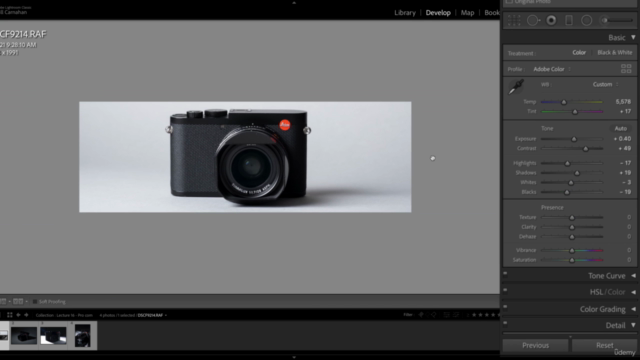640x360 pixels.
Task: Click the Tint slider handle
Action: pyautogui.click(x=575, y=111)
